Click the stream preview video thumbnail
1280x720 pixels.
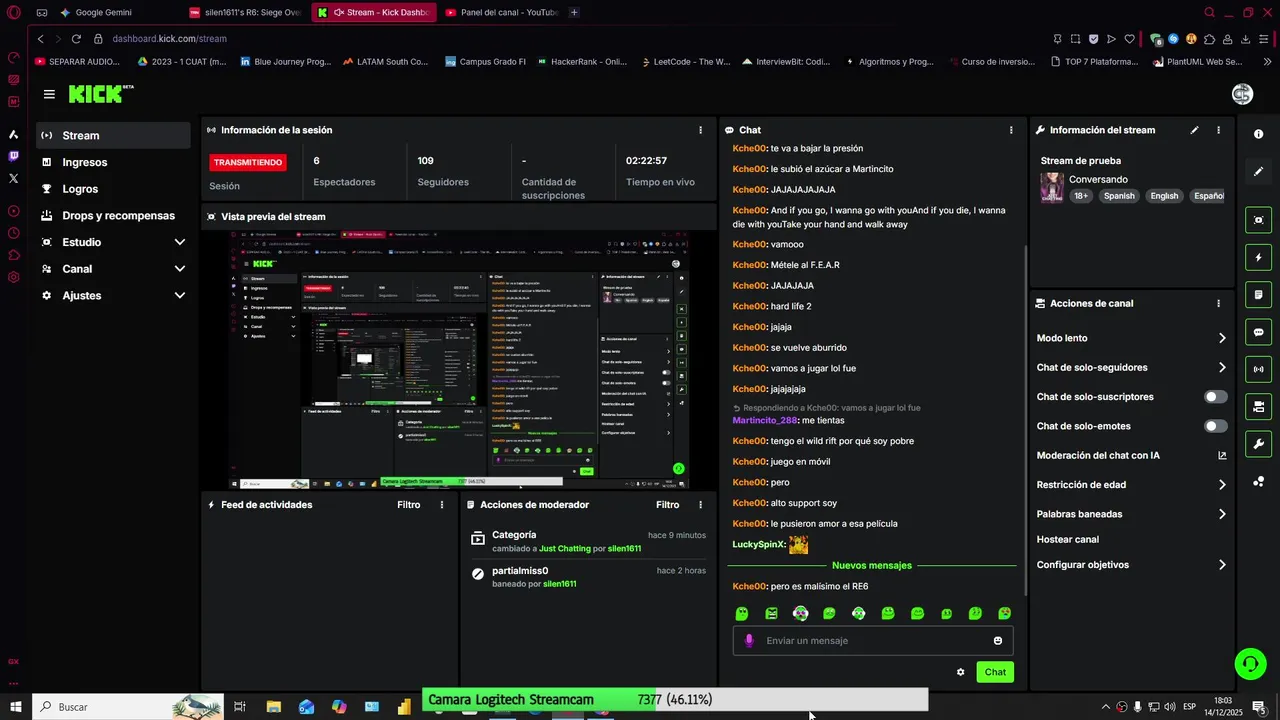(x=459, y=360)
